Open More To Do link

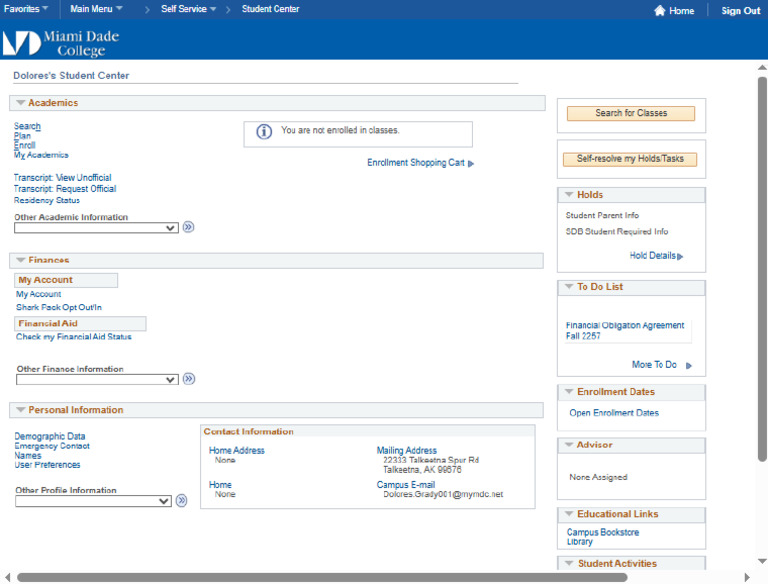654,365
